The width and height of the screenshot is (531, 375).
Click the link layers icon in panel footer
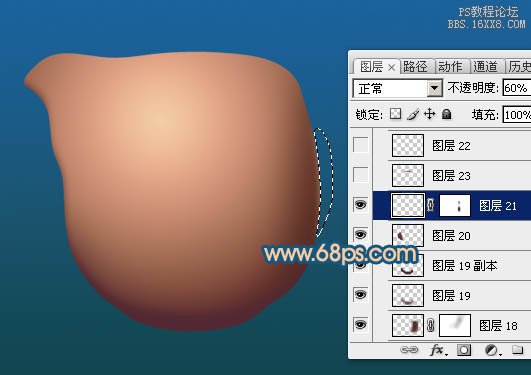[x=409, y=349]
